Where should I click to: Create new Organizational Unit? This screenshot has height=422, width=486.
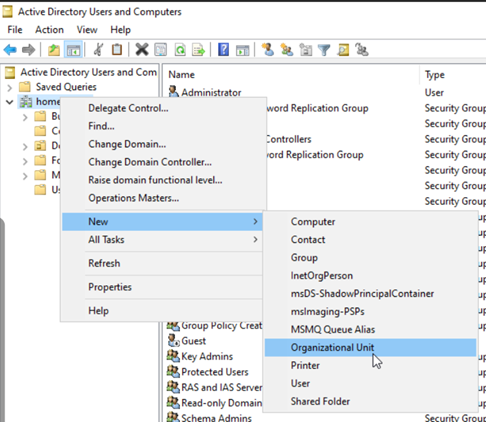click(x=370, y=348)
